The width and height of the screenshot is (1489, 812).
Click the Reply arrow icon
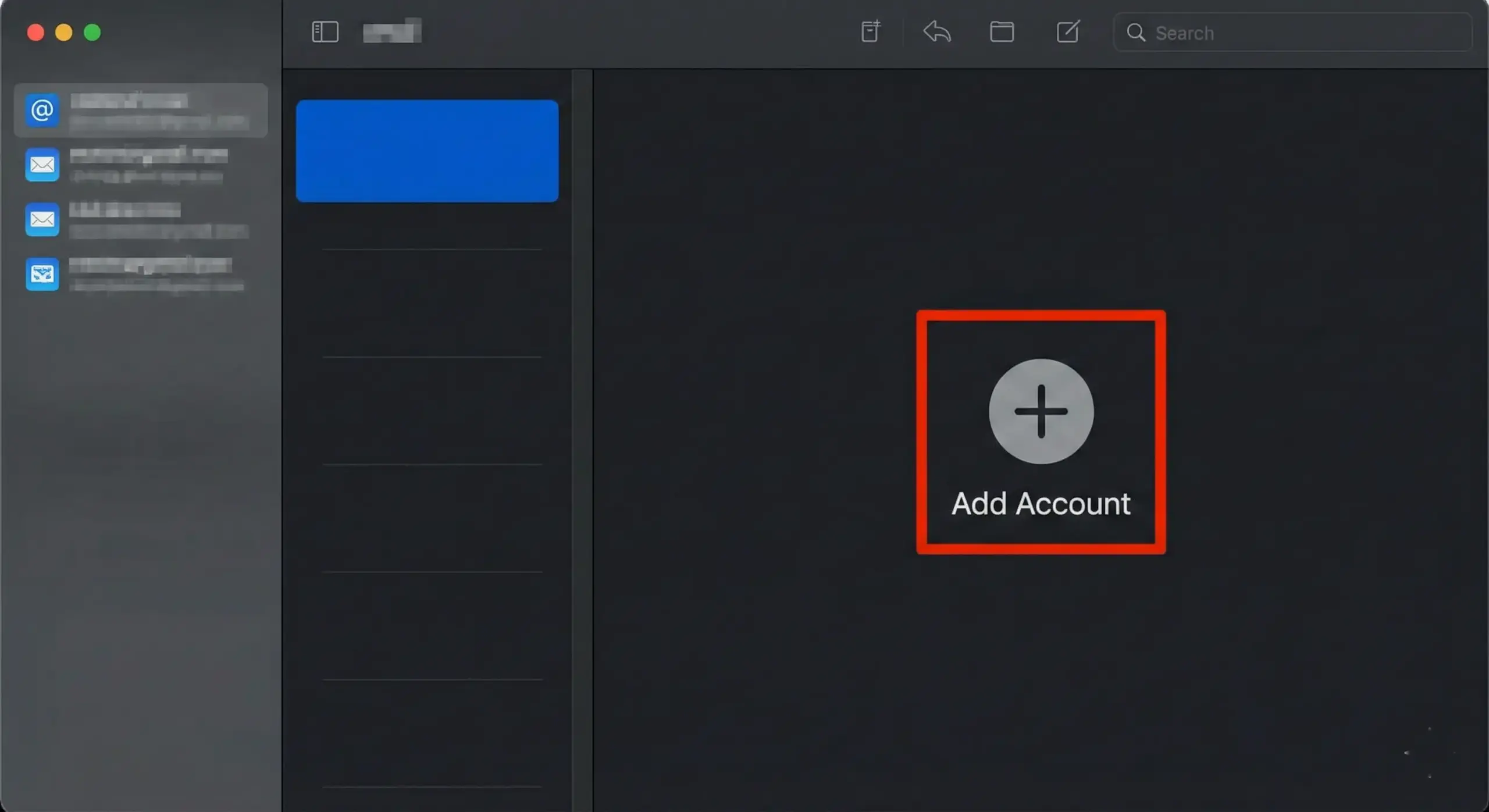[x=936, y=32]
